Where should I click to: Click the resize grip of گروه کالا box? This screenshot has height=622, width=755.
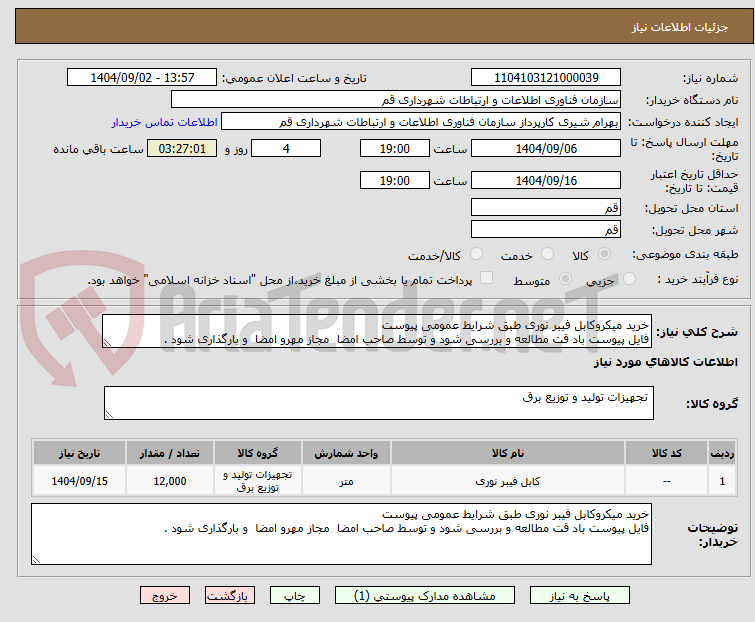(x=109, y=415)
